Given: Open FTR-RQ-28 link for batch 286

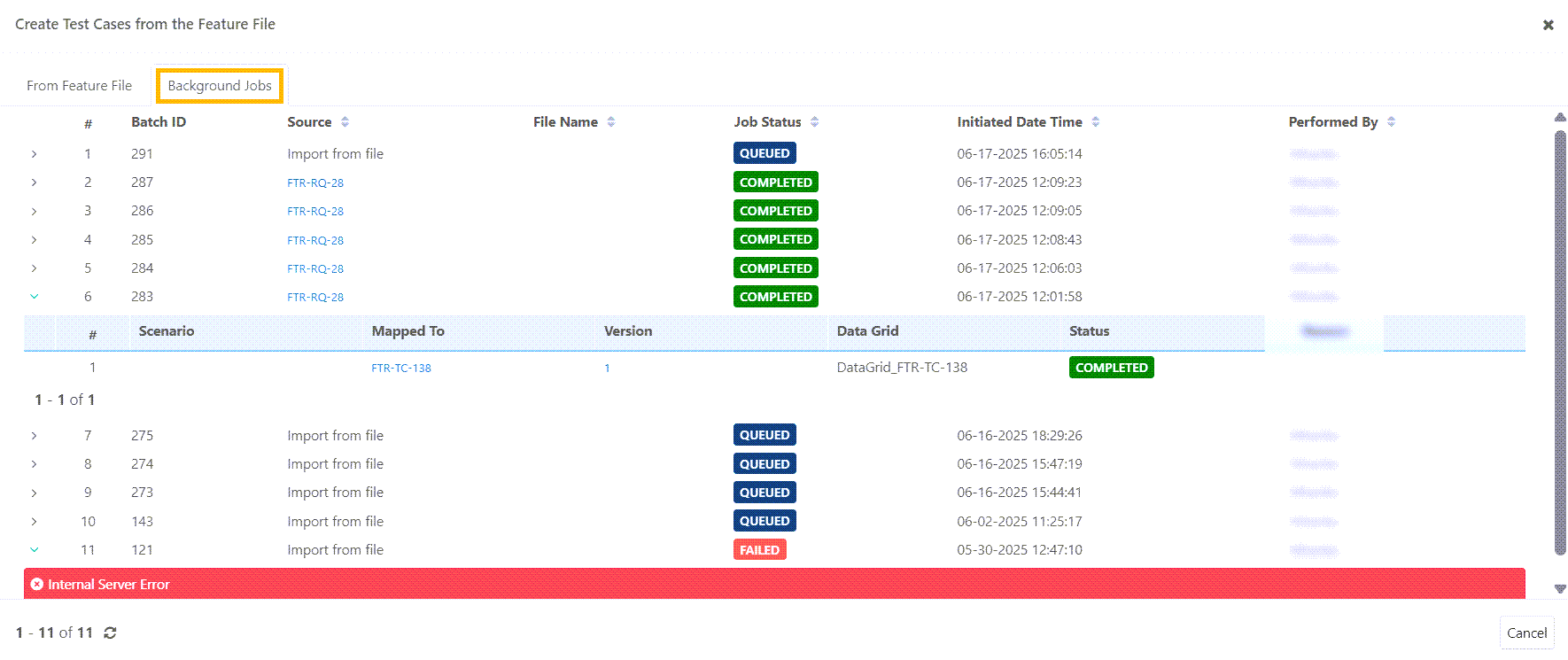Looking at the screenshot, I should click(x=315, y=211).
